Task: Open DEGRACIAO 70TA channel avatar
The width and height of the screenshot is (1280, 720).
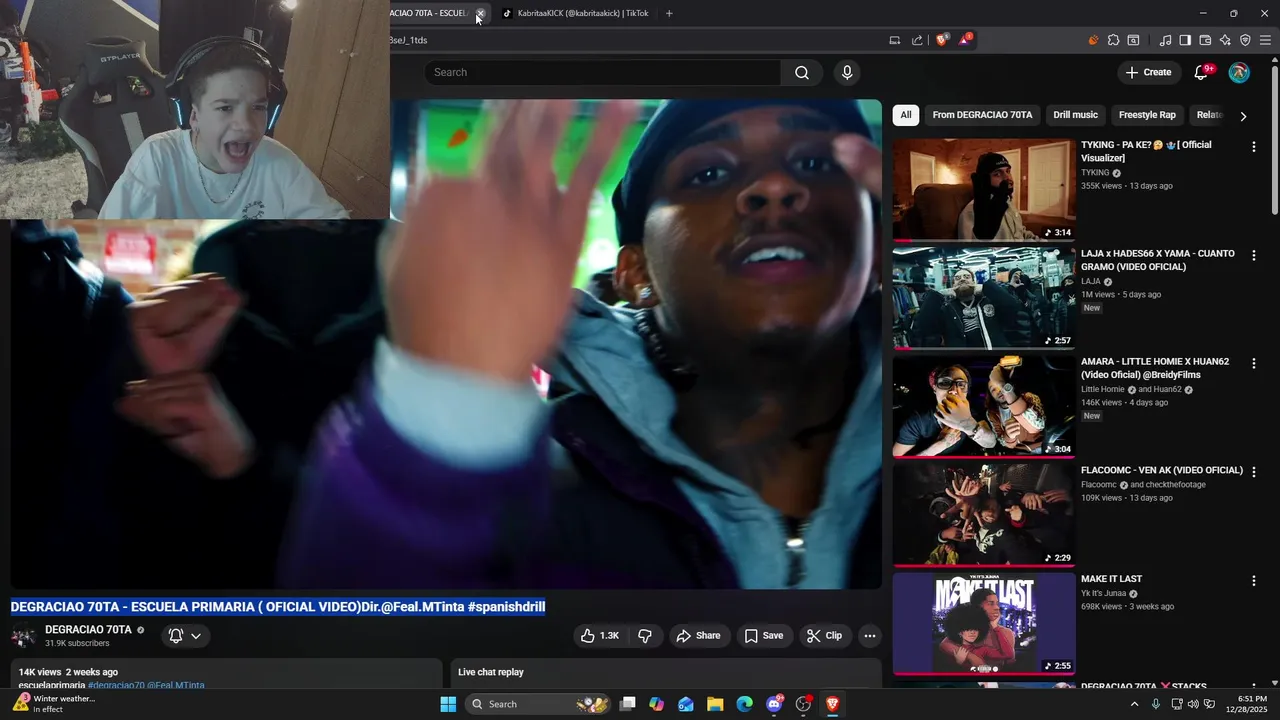Action: click(x=24, y=636)
